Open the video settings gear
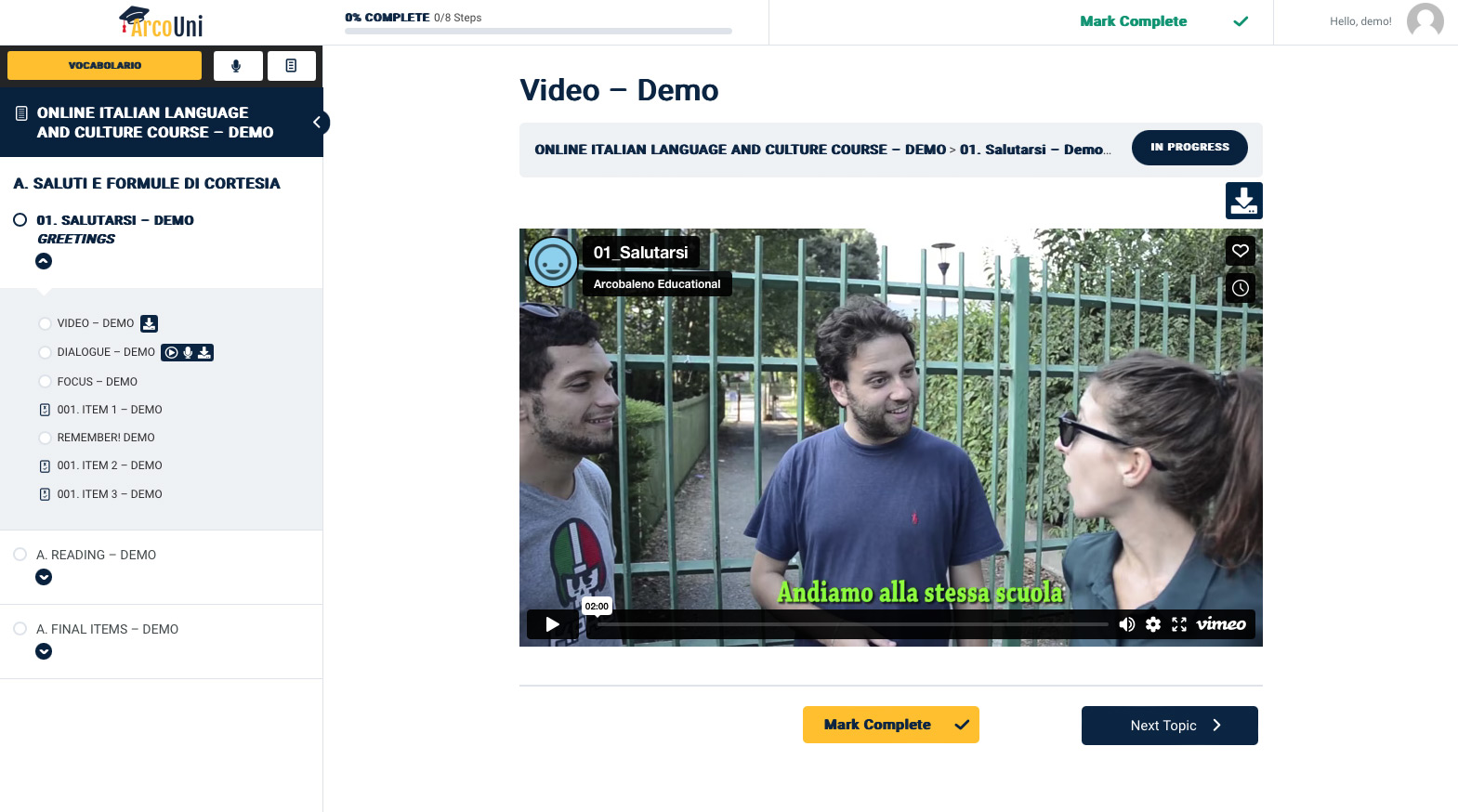Viewport: 1458px width, 812px height. click(1153, 624)
